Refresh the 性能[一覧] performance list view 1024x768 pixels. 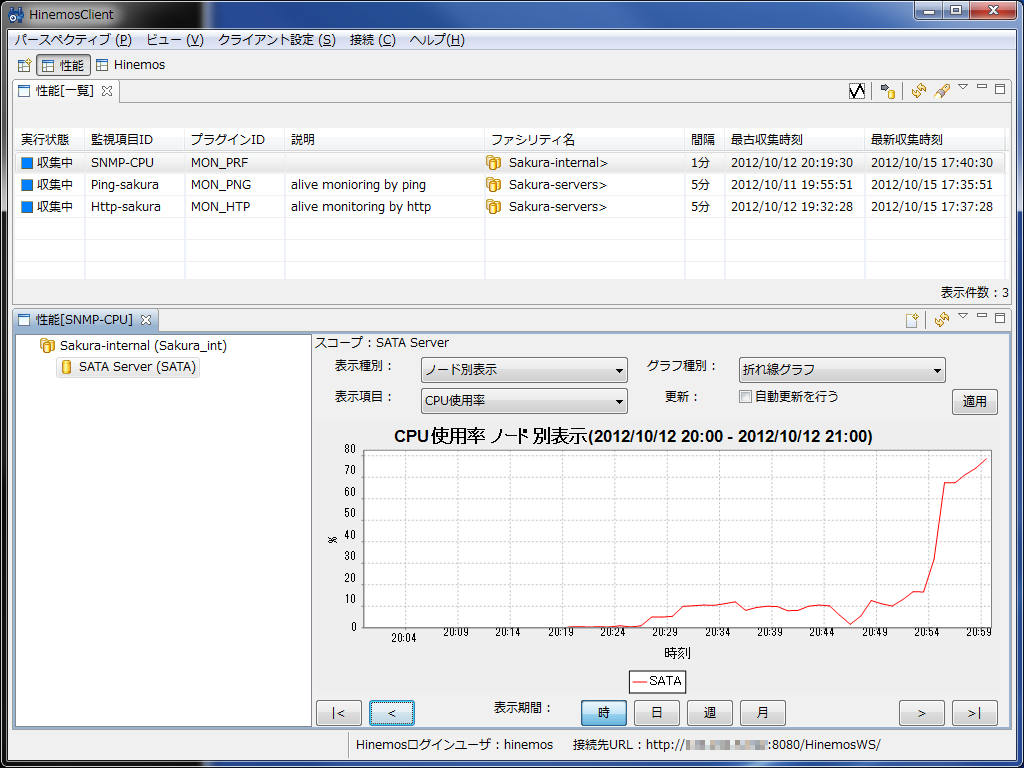(x=919, y=91)
